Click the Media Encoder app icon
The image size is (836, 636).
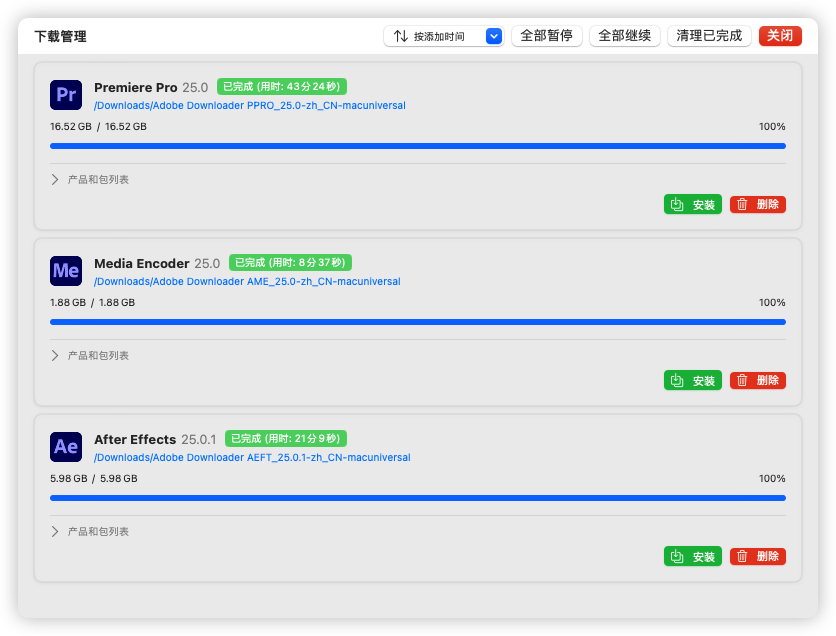pyautogui.click(x=66, y=271)
